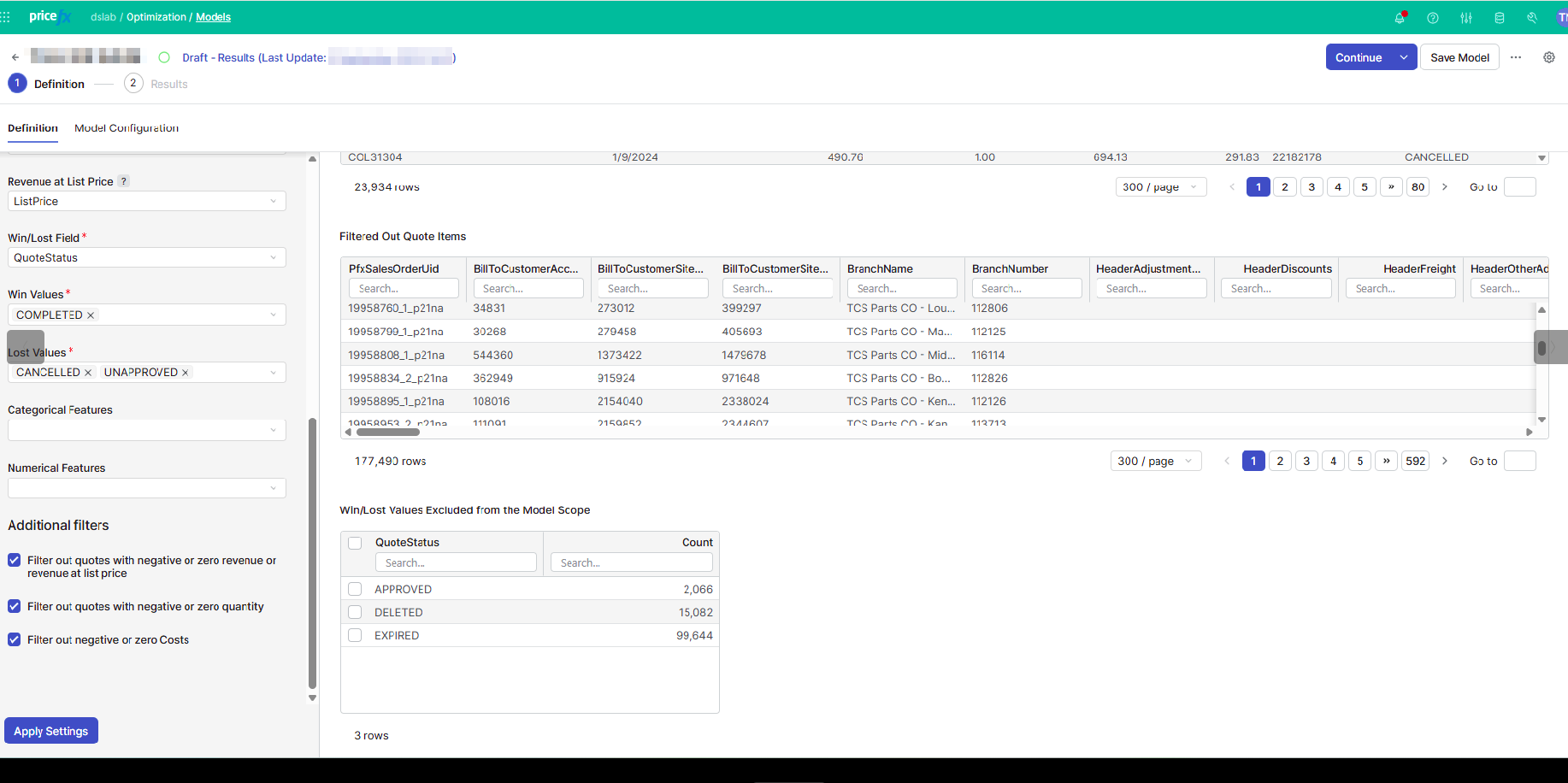Remove the UNAPPROVED tag from Lost Values
Screen dimensions: 1568x783
click(x=186, y=373)
